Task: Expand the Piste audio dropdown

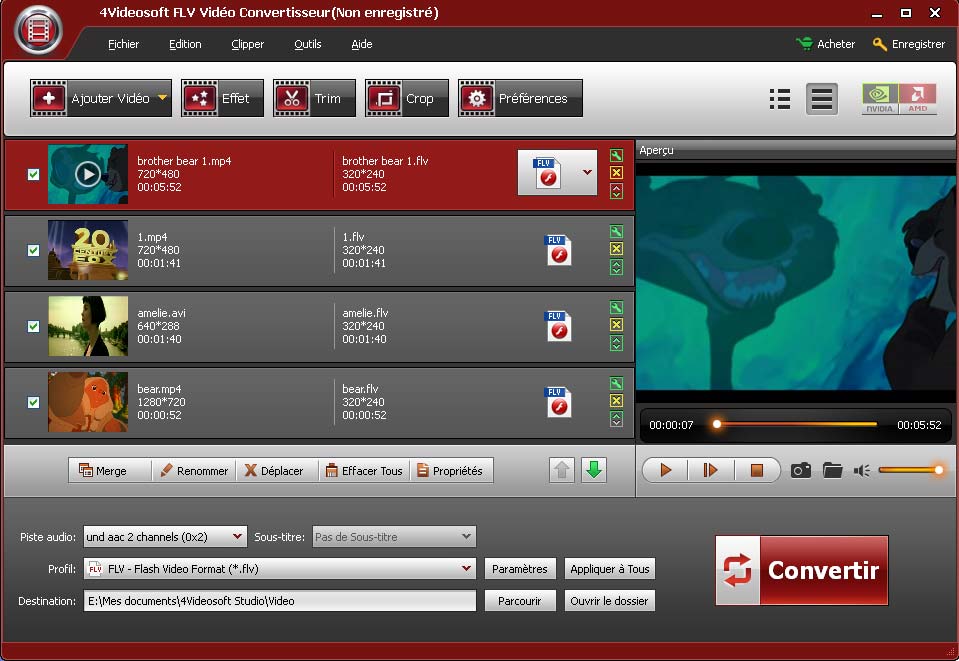Action: pyautogui.click(x=237, y=537)
